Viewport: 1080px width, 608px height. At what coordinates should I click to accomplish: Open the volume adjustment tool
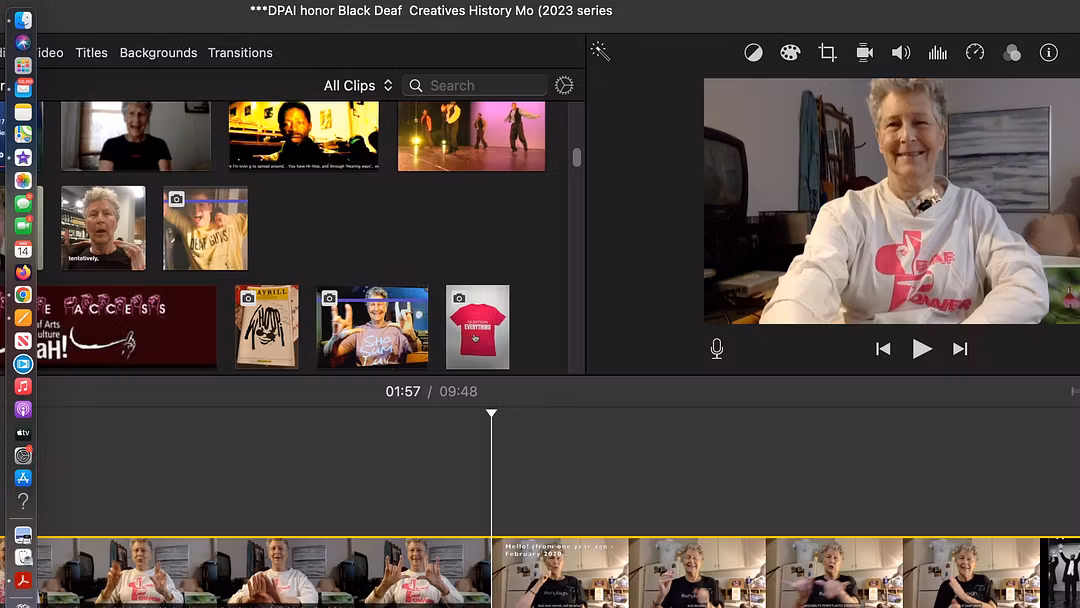coord(901,53)
